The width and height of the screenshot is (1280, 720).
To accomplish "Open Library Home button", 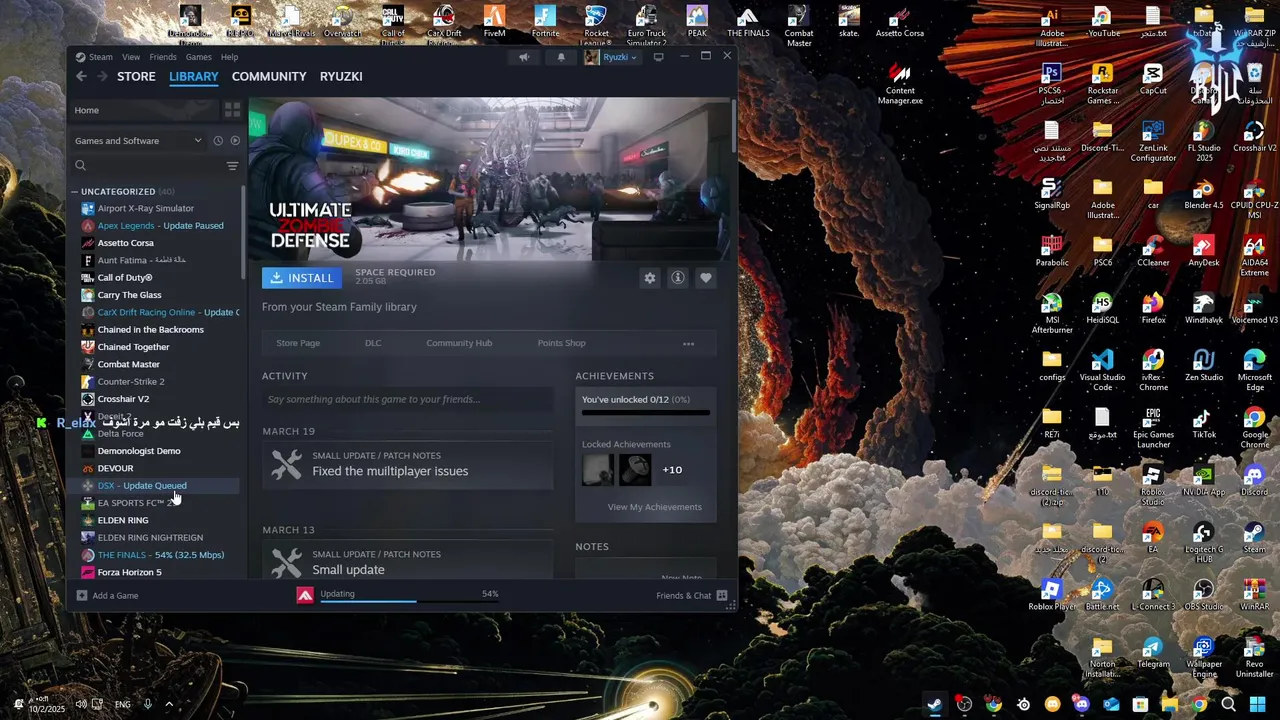I will click(146, 110).
